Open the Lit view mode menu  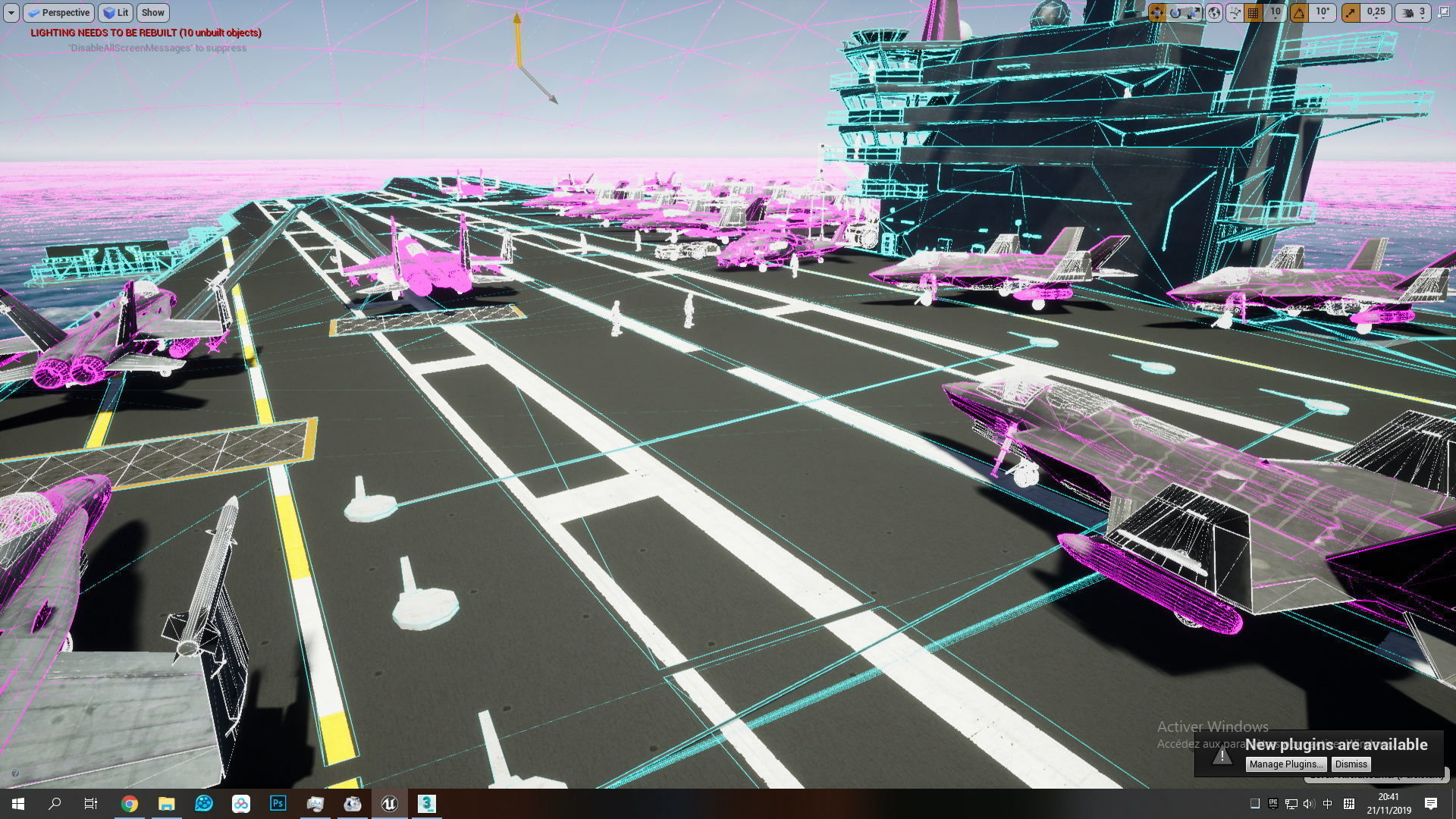(x=115, y=13)
